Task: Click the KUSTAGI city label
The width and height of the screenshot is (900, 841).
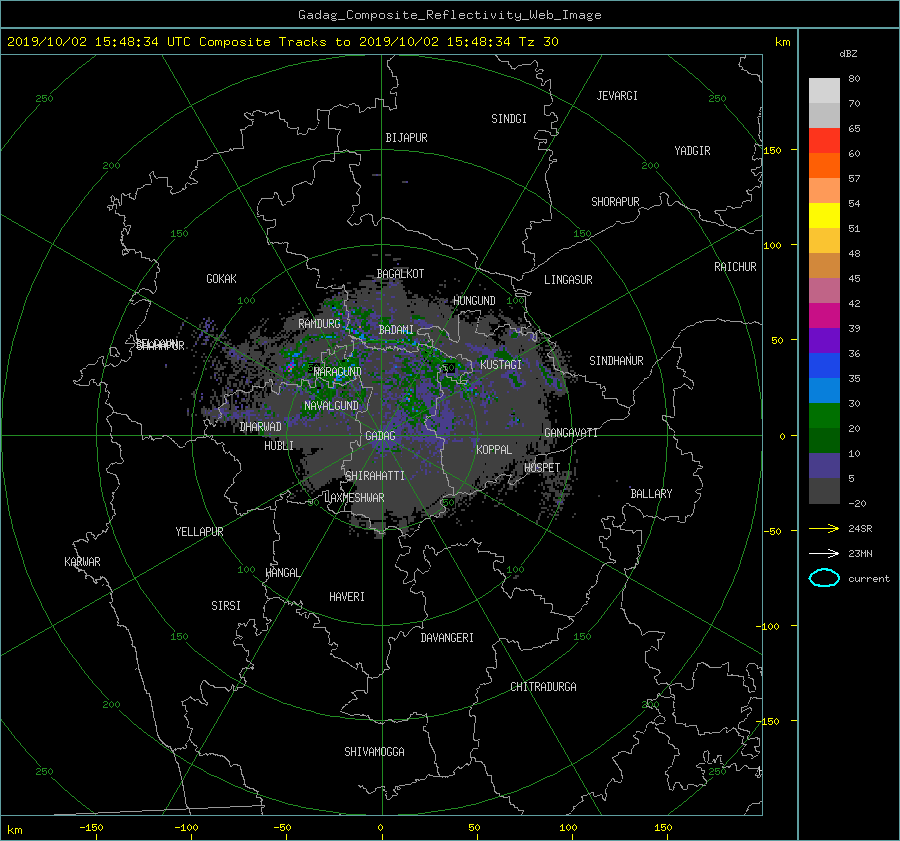Action: click(x=501, y=365)
